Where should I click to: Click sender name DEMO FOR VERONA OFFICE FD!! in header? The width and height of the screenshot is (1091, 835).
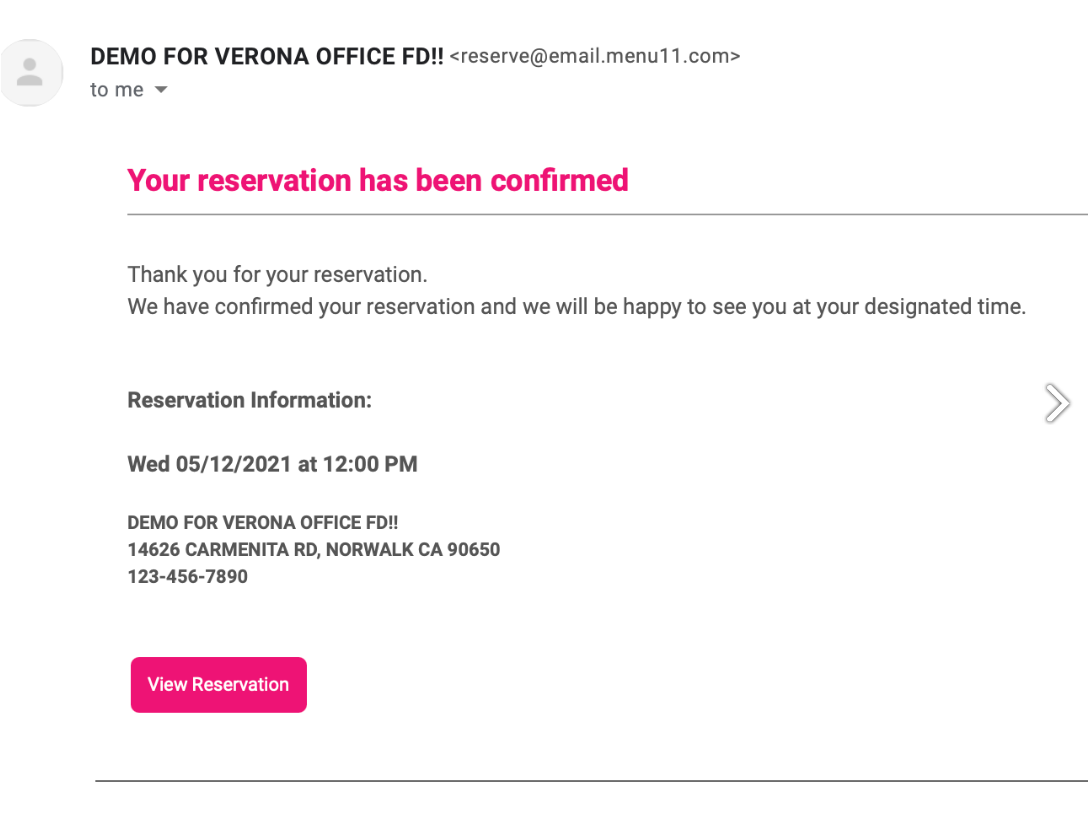(266, 56)
